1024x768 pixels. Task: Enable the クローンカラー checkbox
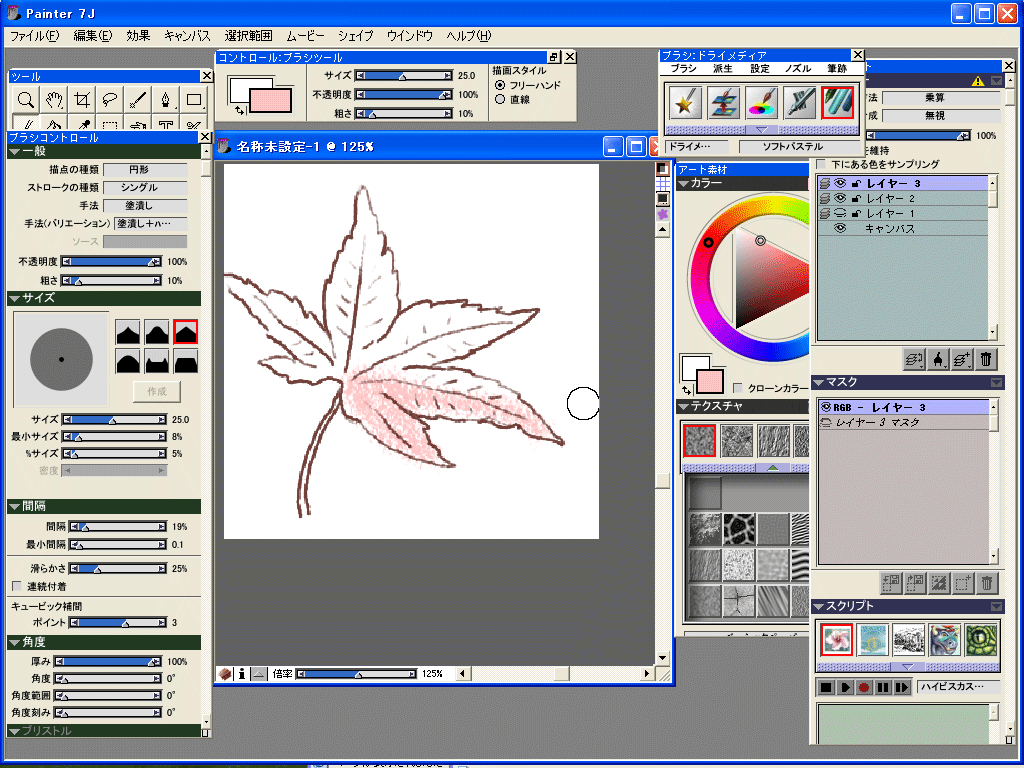point(738,388)
